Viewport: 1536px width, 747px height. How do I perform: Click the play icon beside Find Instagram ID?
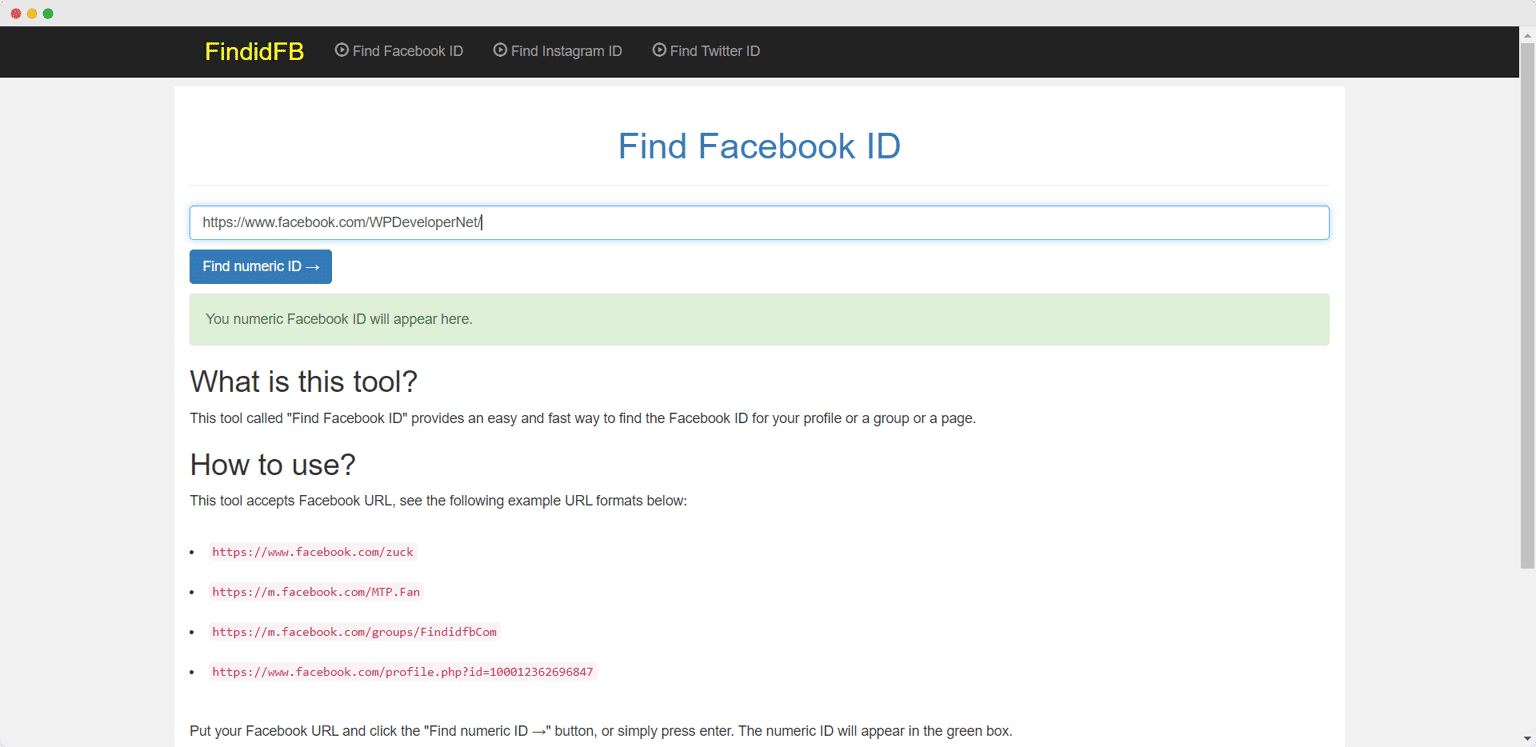pyautogui.click(x=500, y=50)
